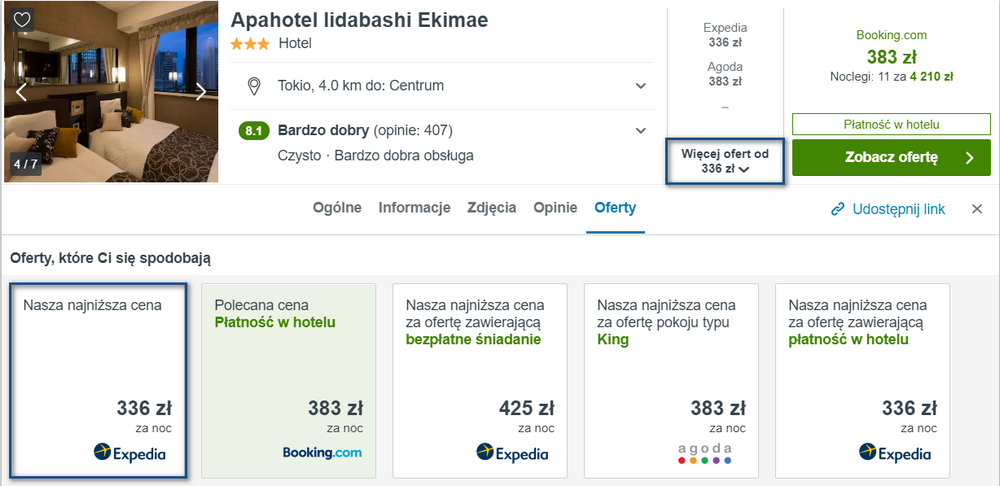Image resolution: width=1000 pixels, height=486 pixels.
Task: Choose the Booking.com Polecana cena card
Action: [x=289, y=381]
